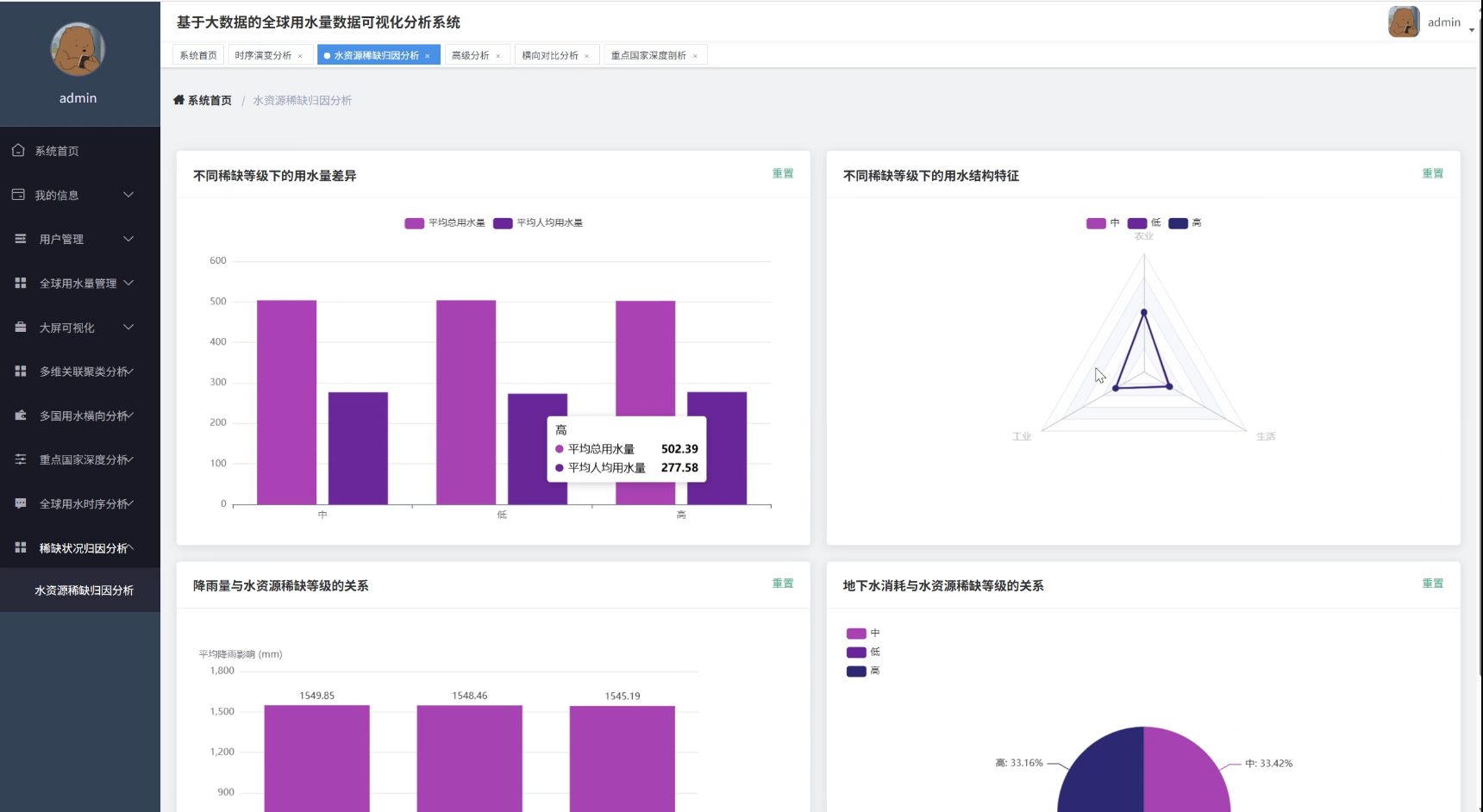1483x812 pixels.
Task: Click the 中 category 平均总用水量 bar
Action: pyautogui.click(x=286, y=403)
